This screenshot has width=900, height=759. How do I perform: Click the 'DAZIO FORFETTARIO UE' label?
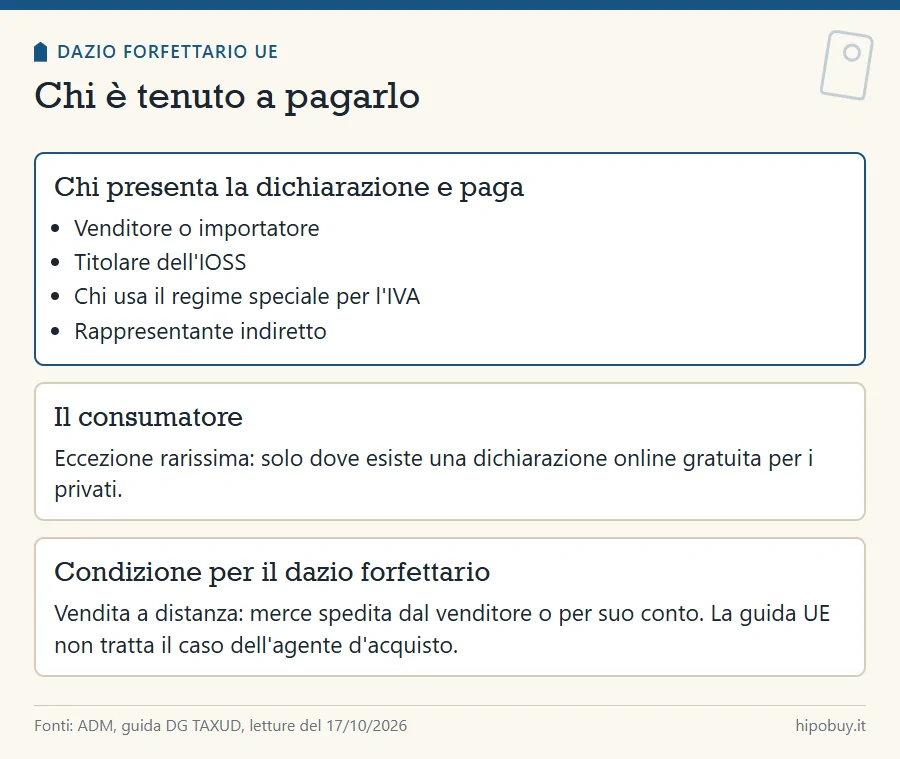(x=168, y=52)
